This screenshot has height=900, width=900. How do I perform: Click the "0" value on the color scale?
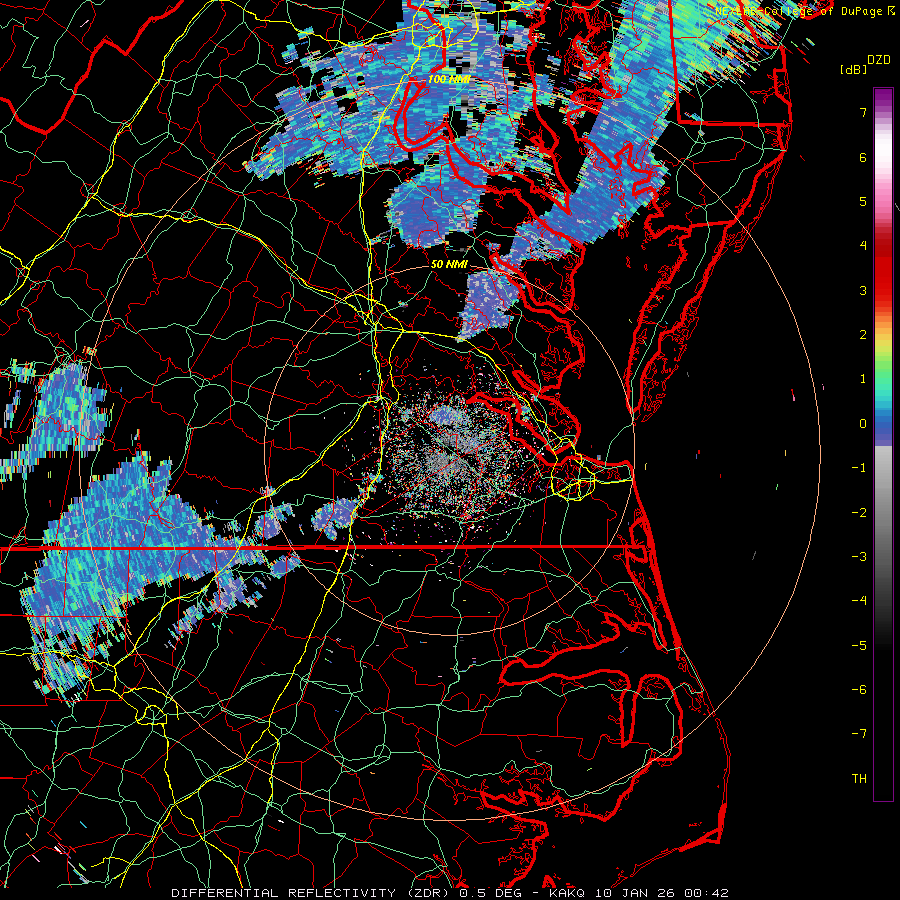(x=863, y=424)
